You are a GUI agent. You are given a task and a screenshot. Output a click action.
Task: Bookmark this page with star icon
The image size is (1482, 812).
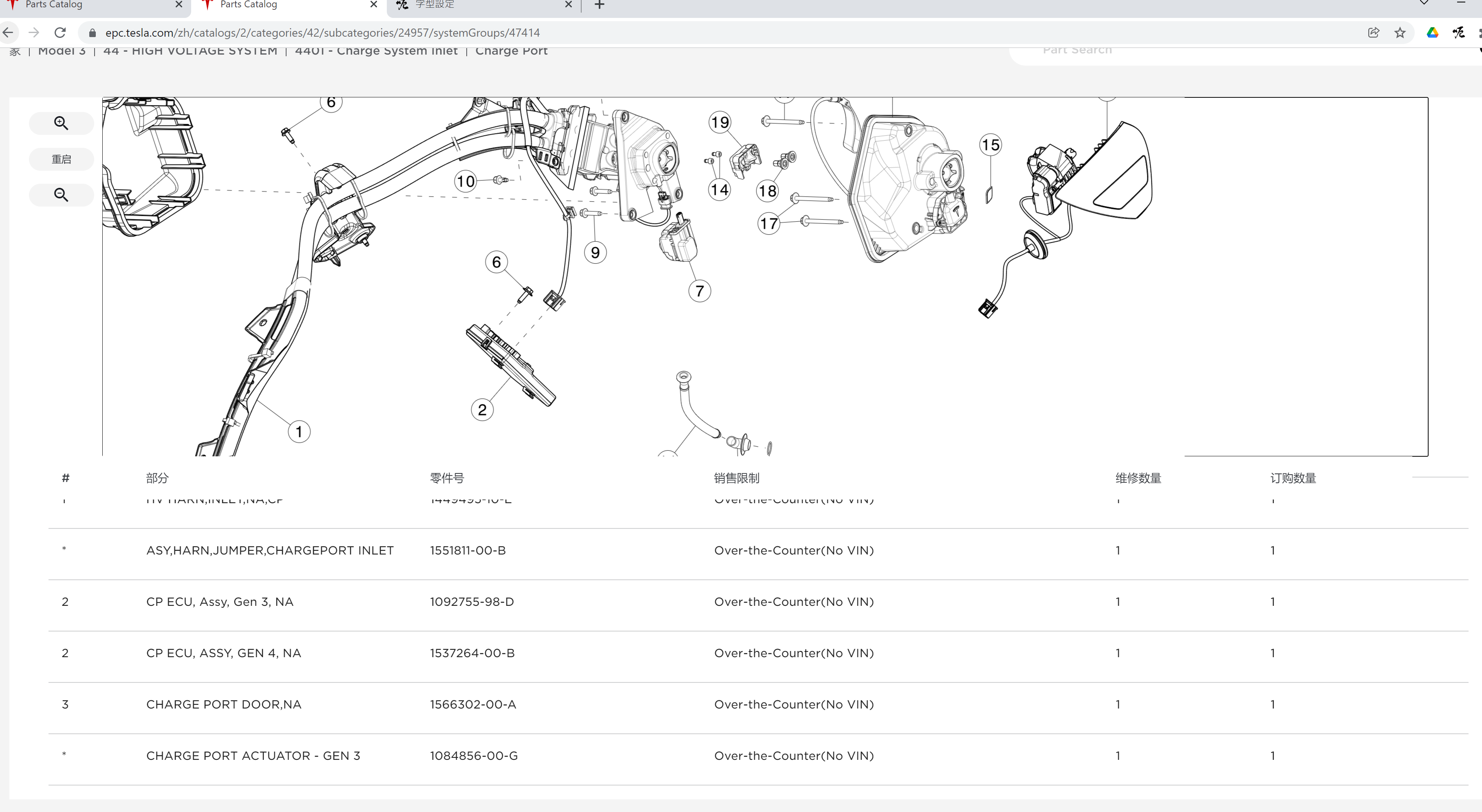tap(1400, 33)
